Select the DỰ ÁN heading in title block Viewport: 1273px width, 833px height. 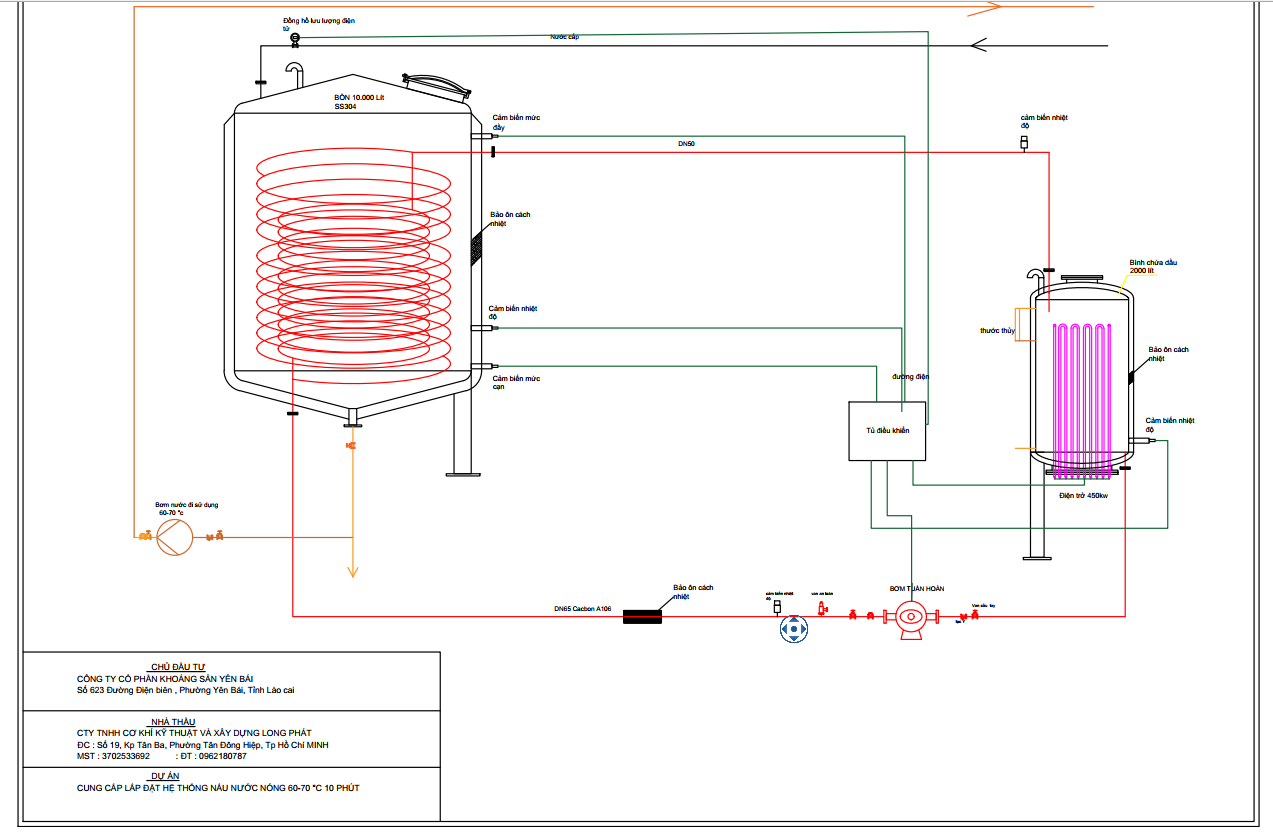point(165,776)
